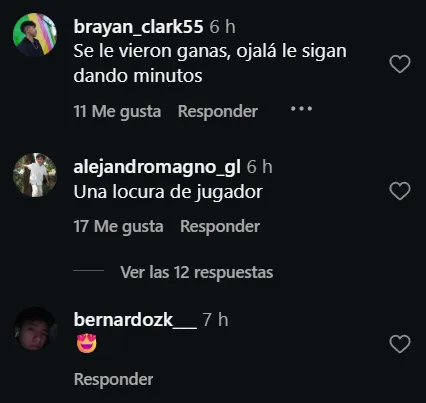Image resolution: width=426 pixels, height=403 pixels.
Task: Reply to brayan_clark55's comment via Responder
Action: pos(218,111)
